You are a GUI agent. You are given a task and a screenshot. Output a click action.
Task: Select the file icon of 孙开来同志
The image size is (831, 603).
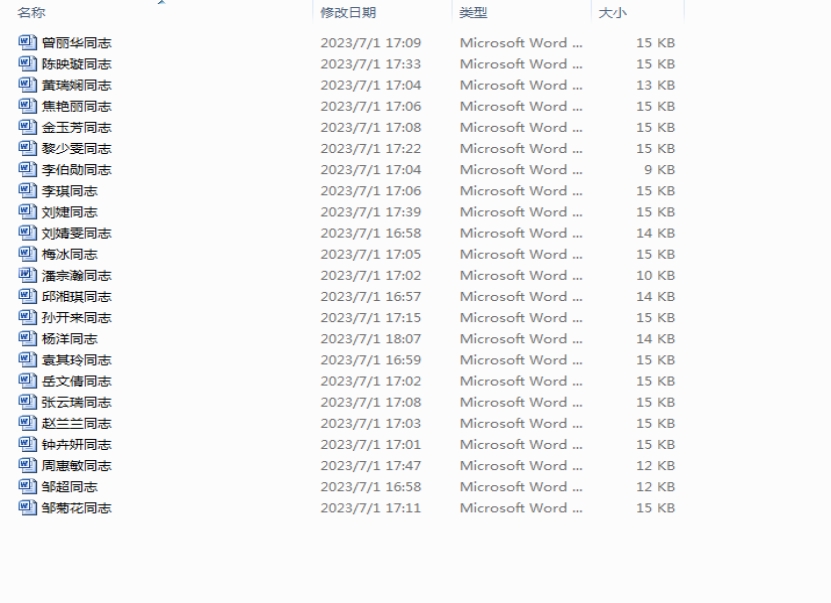[x=27, y=318]
